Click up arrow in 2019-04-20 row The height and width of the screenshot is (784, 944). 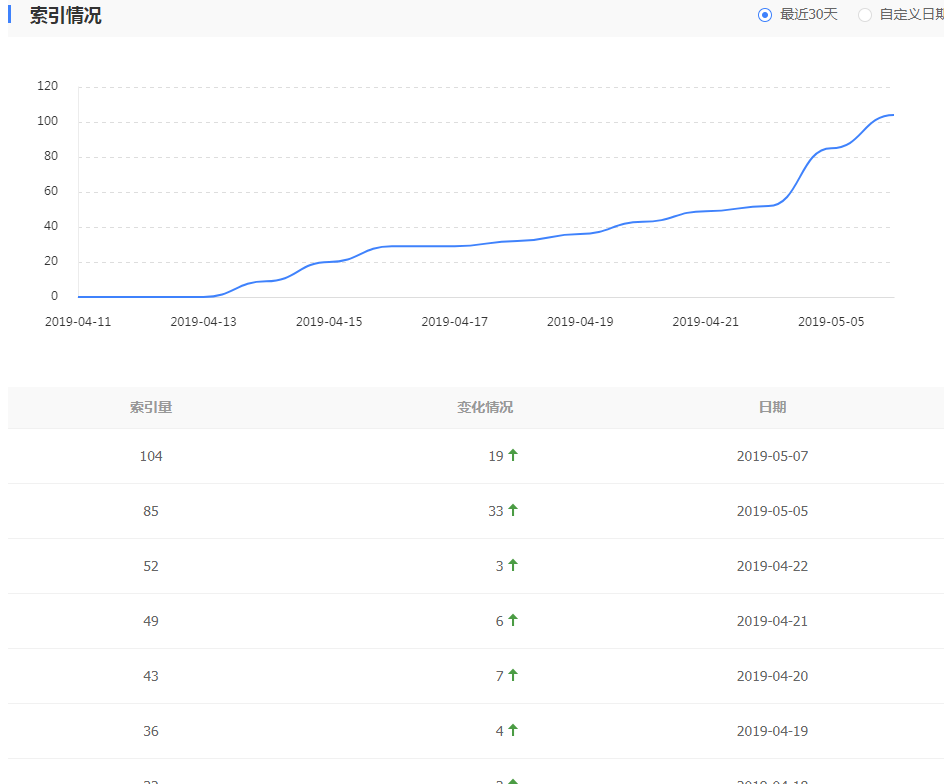click(x=513, y=675)
